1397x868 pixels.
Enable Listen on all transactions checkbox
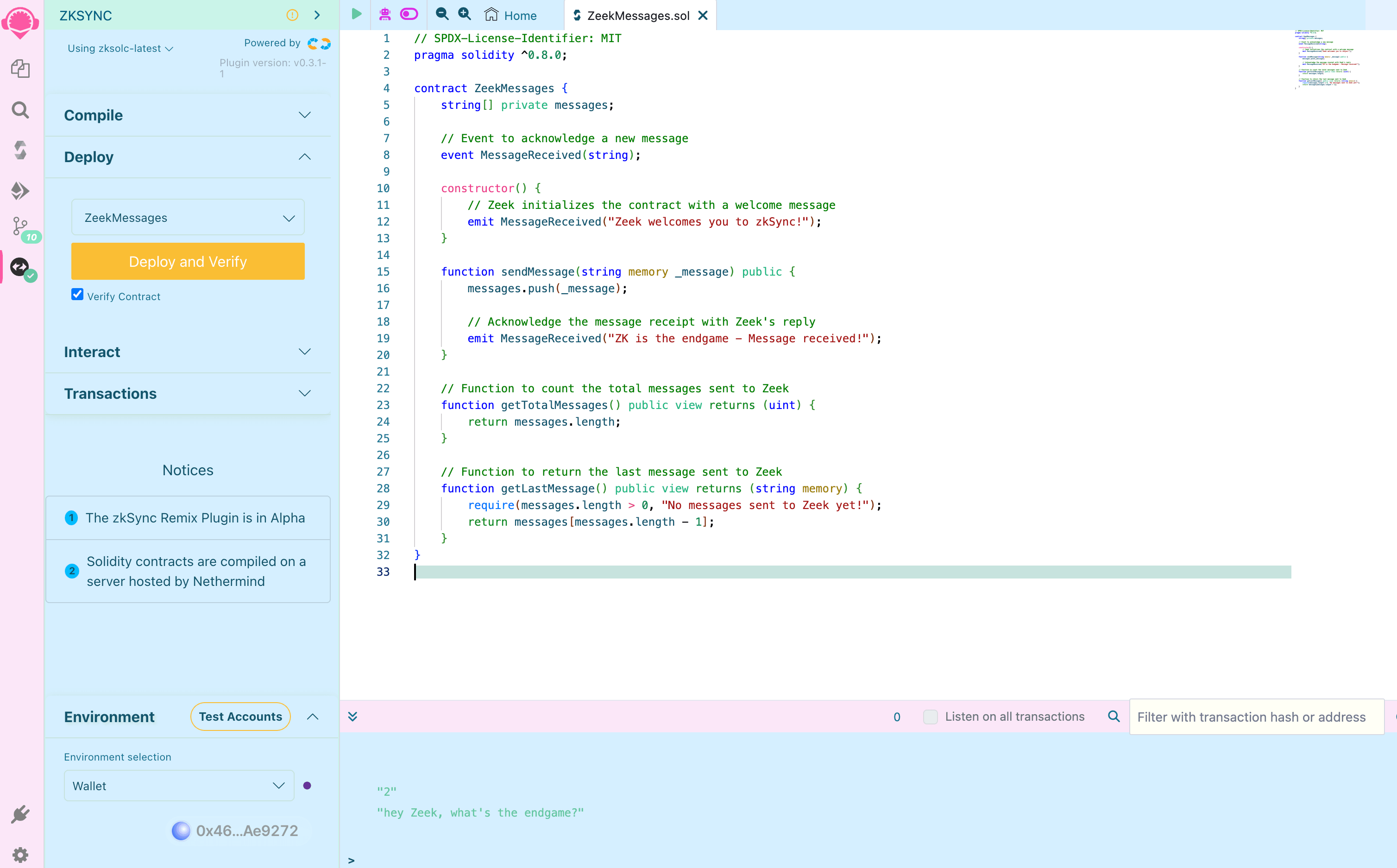coord(930,717)
